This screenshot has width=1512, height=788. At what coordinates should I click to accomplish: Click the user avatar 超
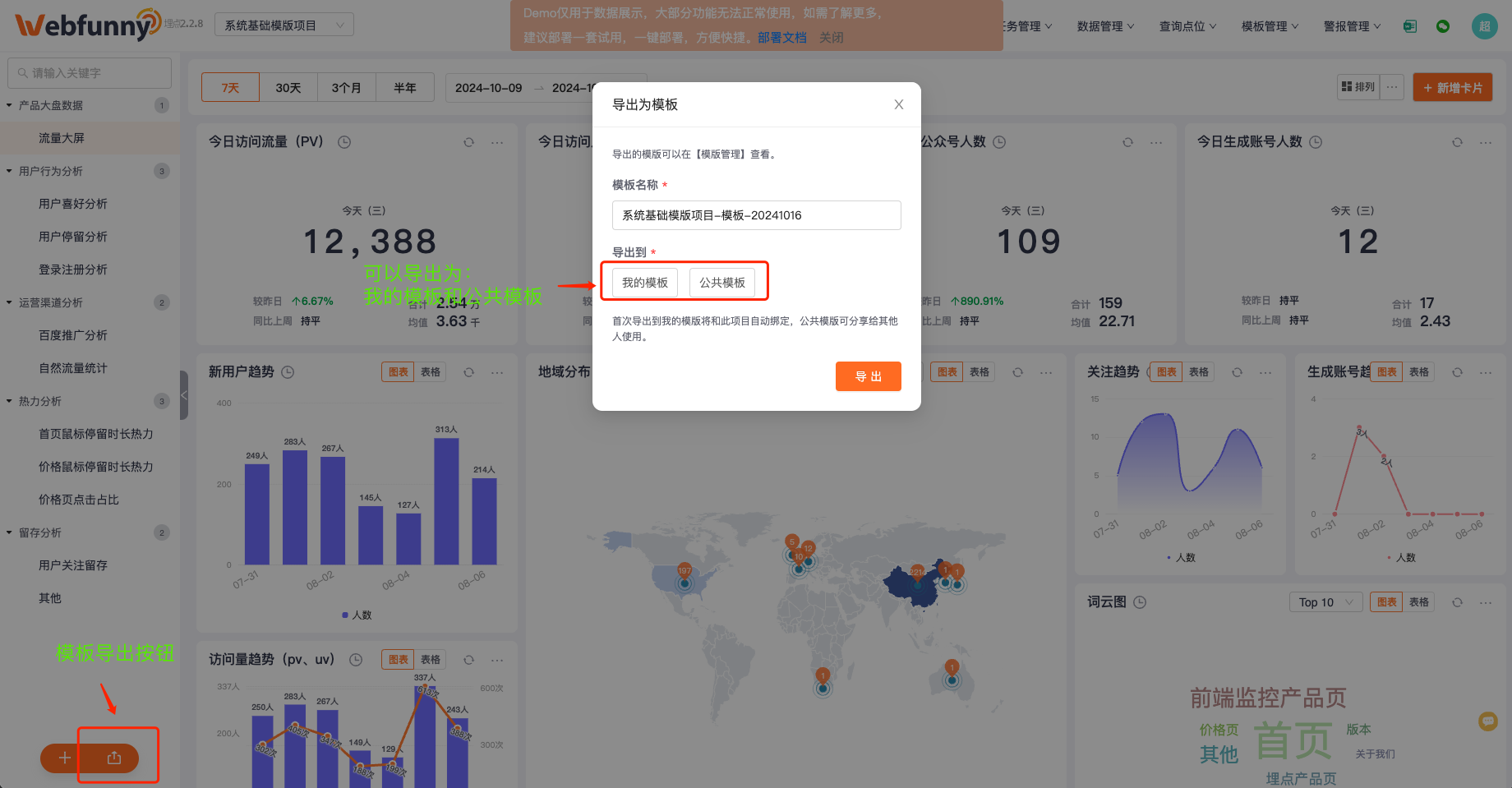1484,26
